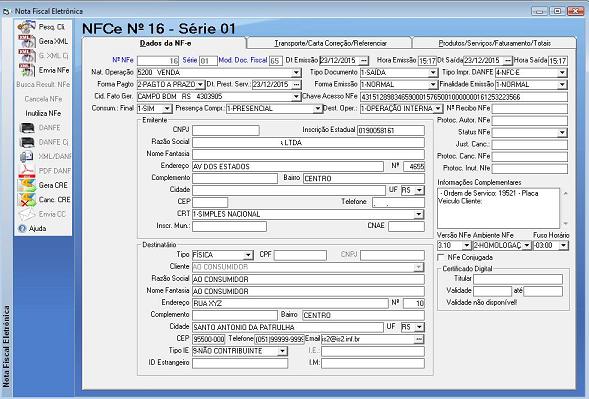Screen dimensions: 589x399
Task: Click Destinatário CPF field
Action: pos(300,255)
